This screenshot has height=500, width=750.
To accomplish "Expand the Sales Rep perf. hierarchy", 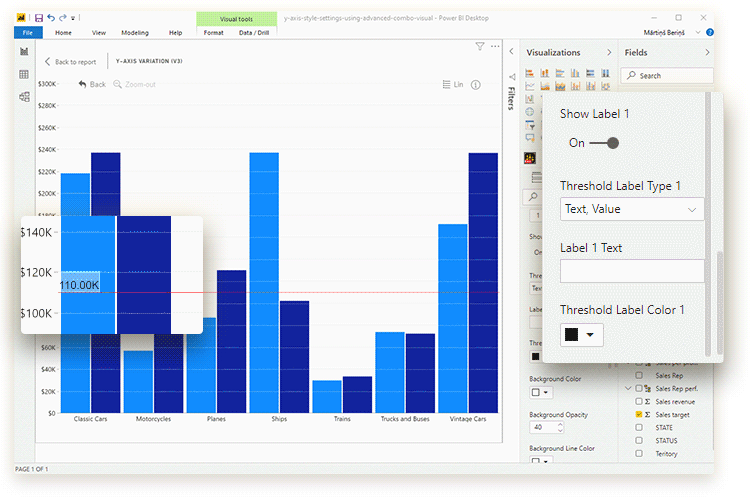I will (x=628, y=388).
